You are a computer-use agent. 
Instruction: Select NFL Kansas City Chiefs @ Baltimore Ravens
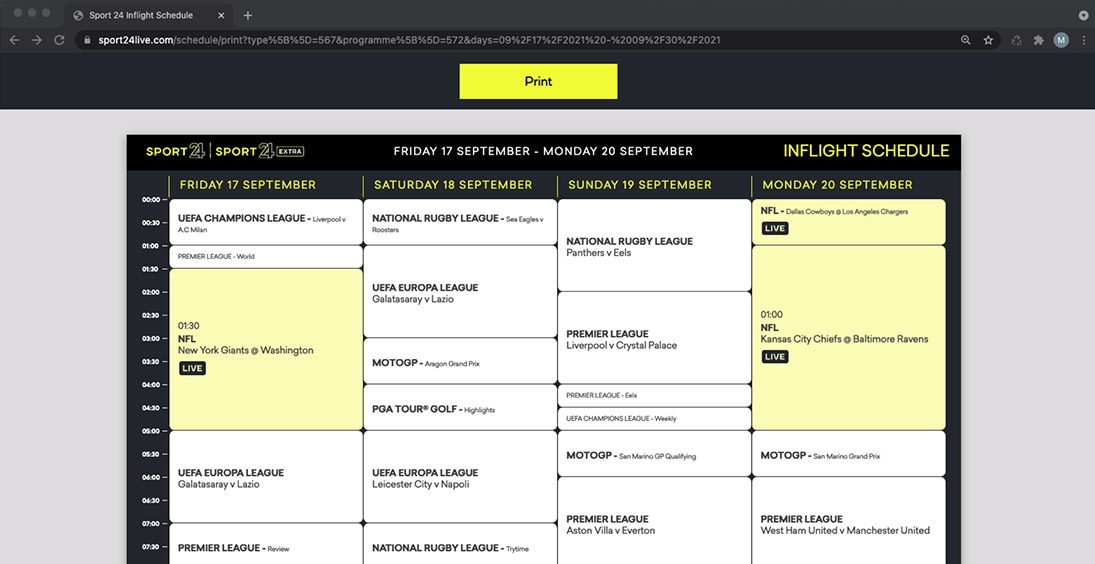pyautogui.click(x=848, y=338)
